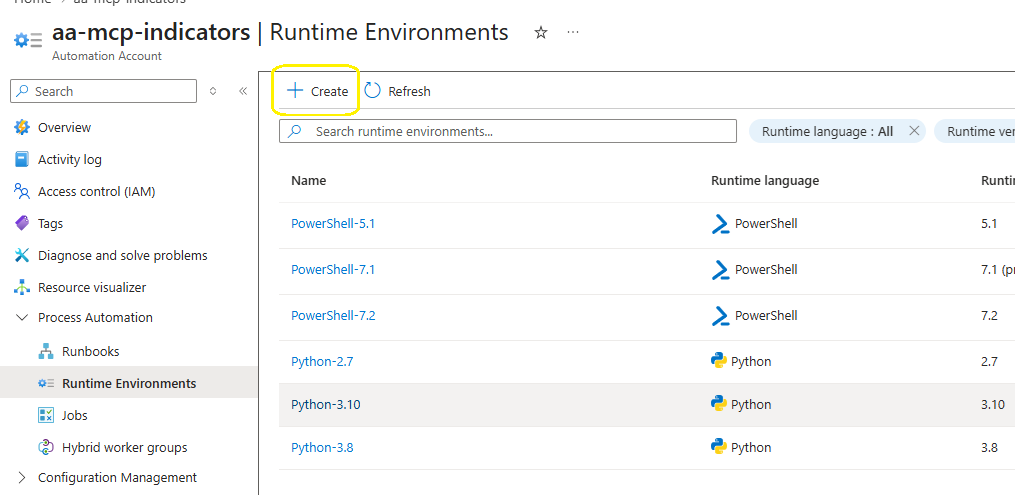This screenshot has height=495, width=1015.
Task: Open the Runtime version filter pill
Action: (x=977, y=131)
